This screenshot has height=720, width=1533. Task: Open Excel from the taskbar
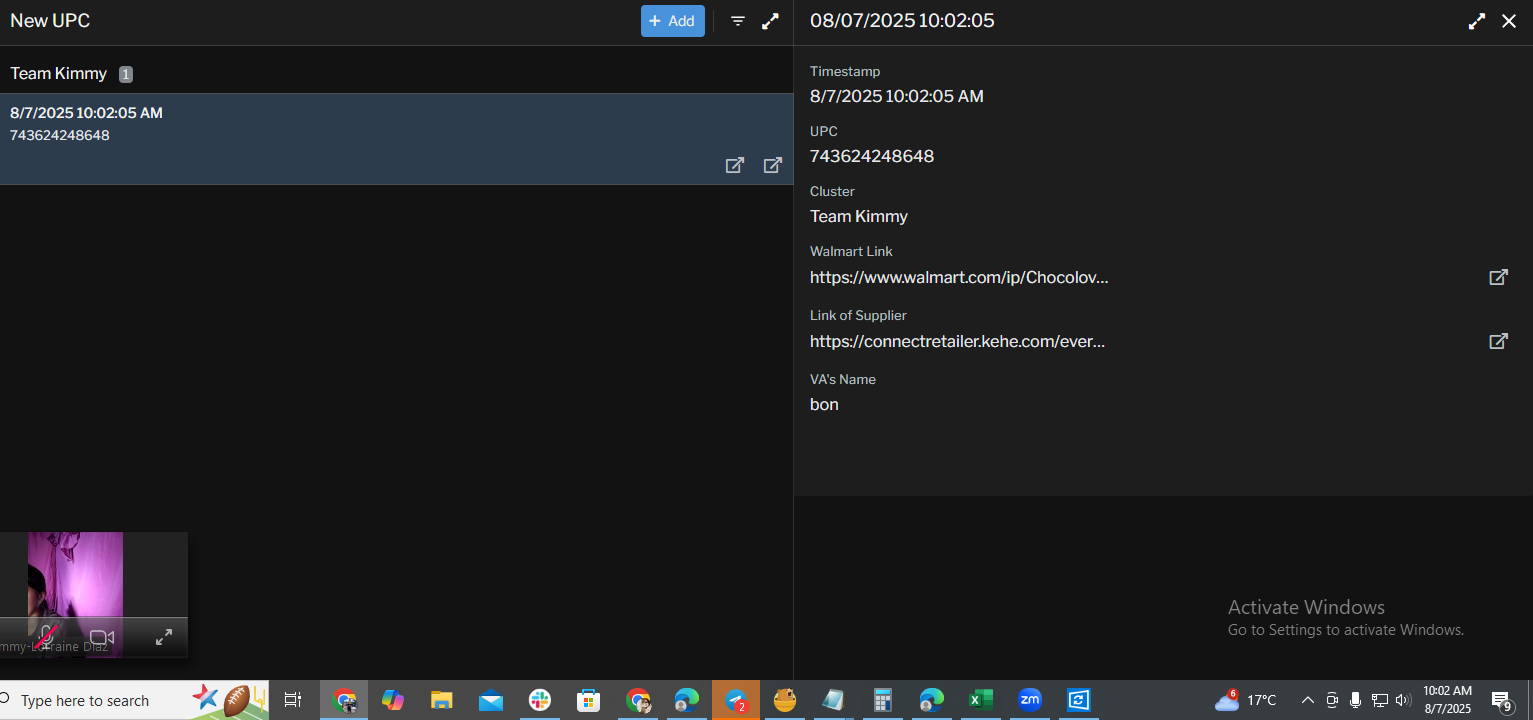click(x=980, y=700)
